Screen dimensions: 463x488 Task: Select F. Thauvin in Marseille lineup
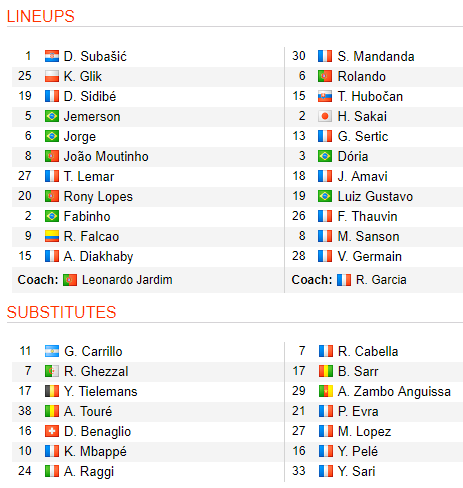point(367,216)
